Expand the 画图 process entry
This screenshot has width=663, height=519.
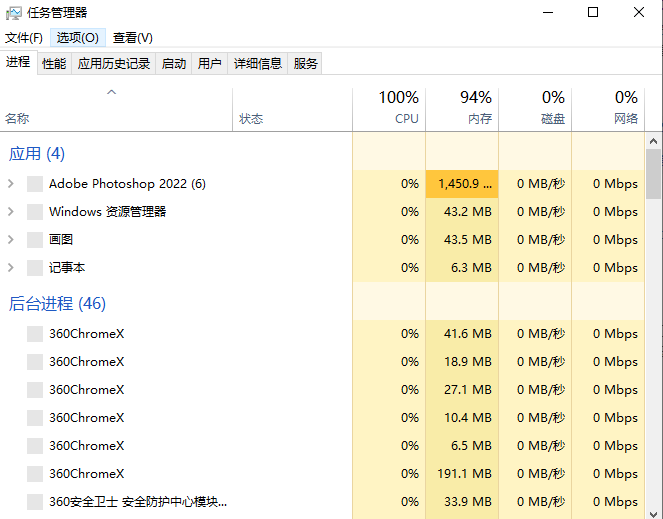[10, 240]
